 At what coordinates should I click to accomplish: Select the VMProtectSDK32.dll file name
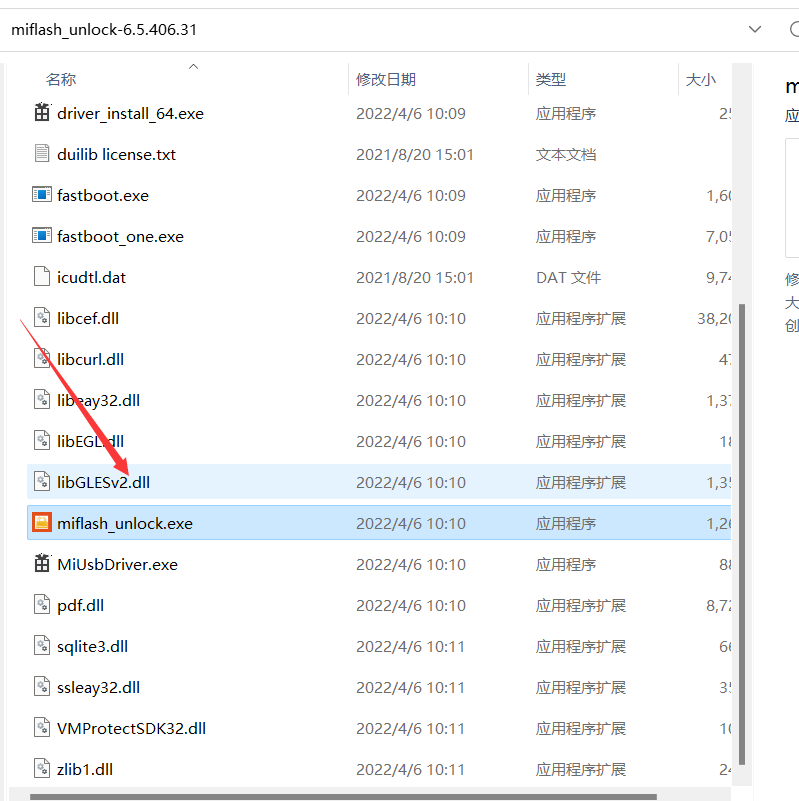coord(131,728)
